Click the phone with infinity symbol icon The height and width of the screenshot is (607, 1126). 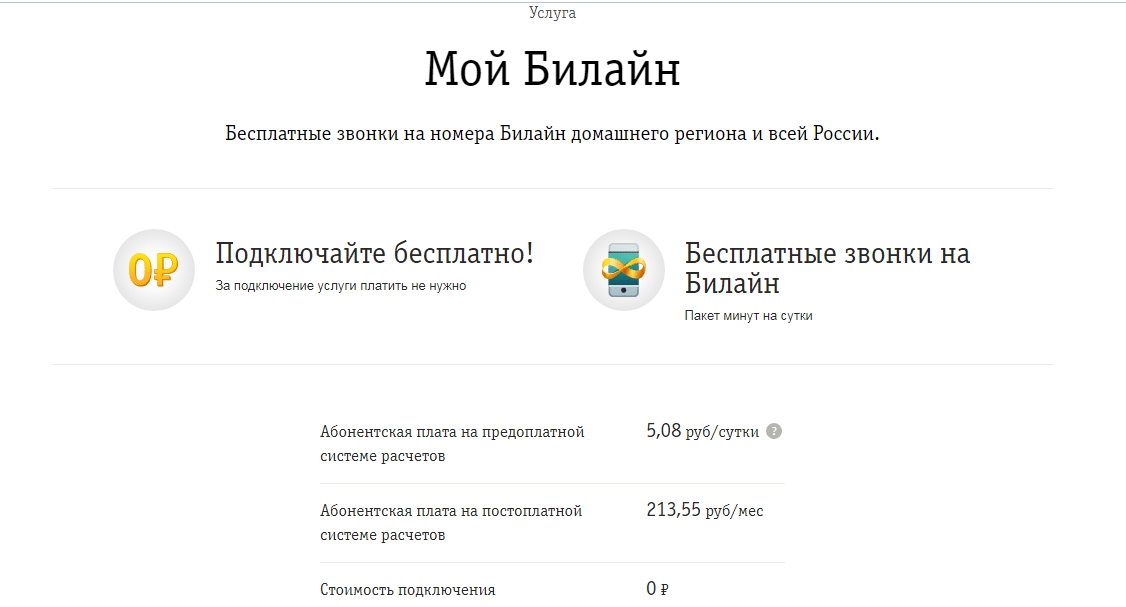[624, 270]
